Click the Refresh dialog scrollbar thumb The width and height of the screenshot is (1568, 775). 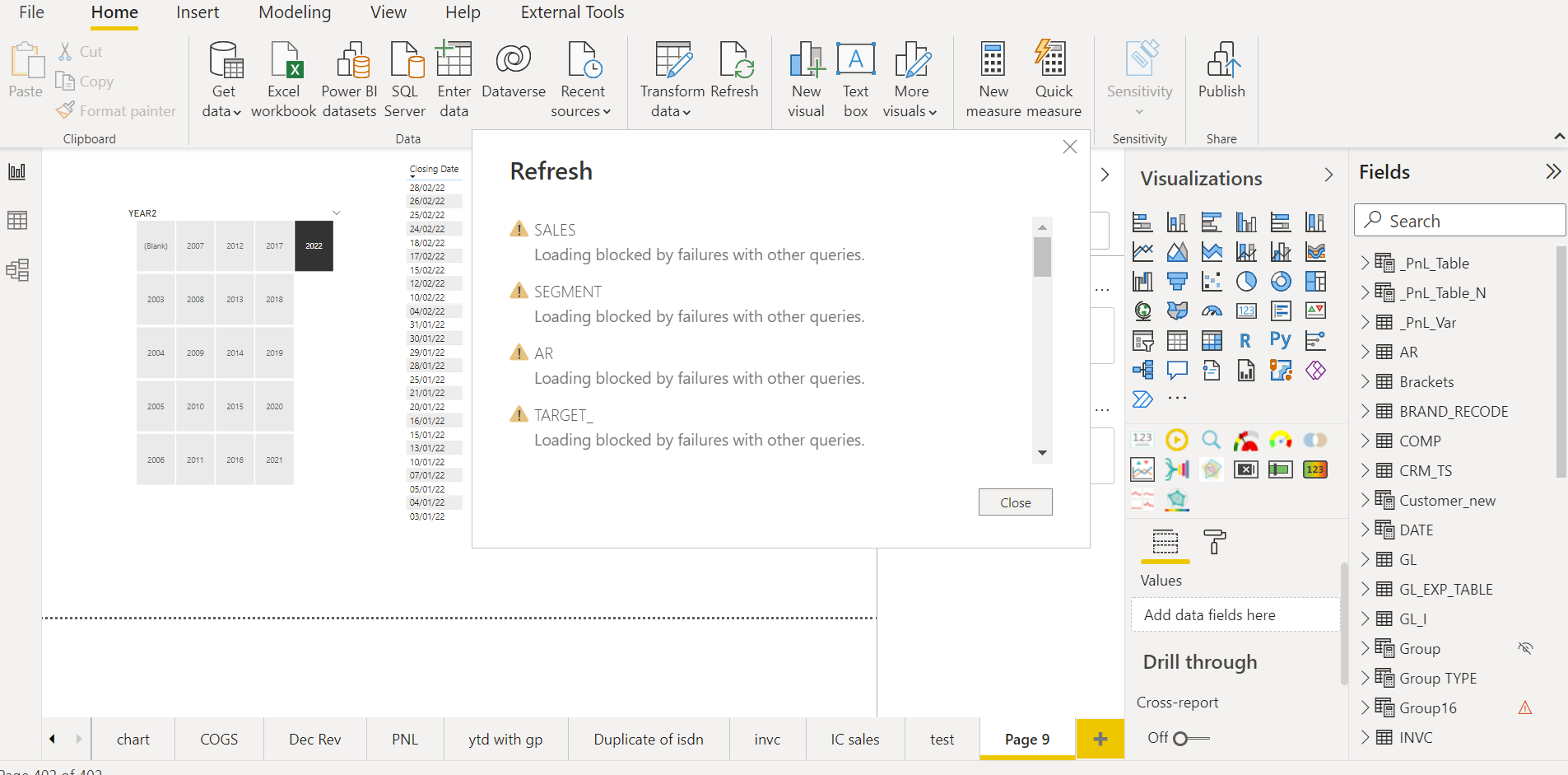coord(1042,257)
